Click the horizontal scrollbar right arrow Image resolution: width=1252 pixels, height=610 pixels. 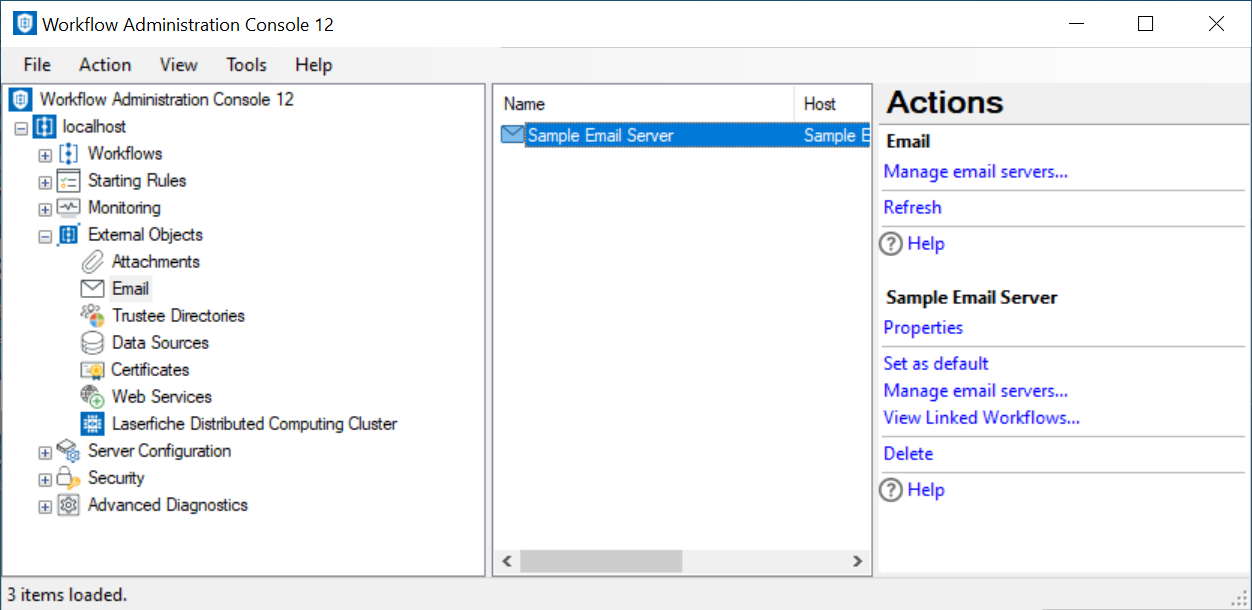[x=857, y=562]
